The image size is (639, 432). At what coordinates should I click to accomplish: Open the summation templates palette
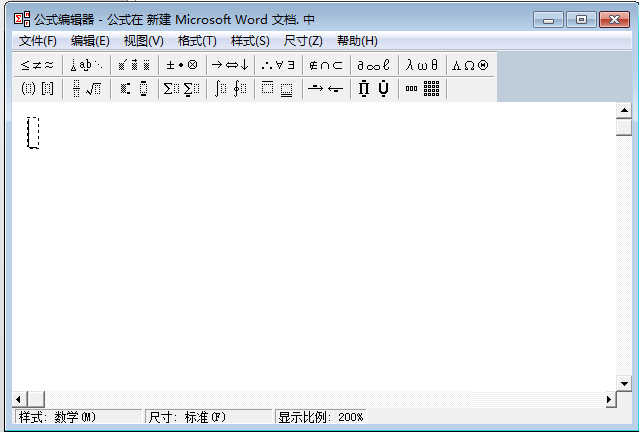tap(181, 89)
